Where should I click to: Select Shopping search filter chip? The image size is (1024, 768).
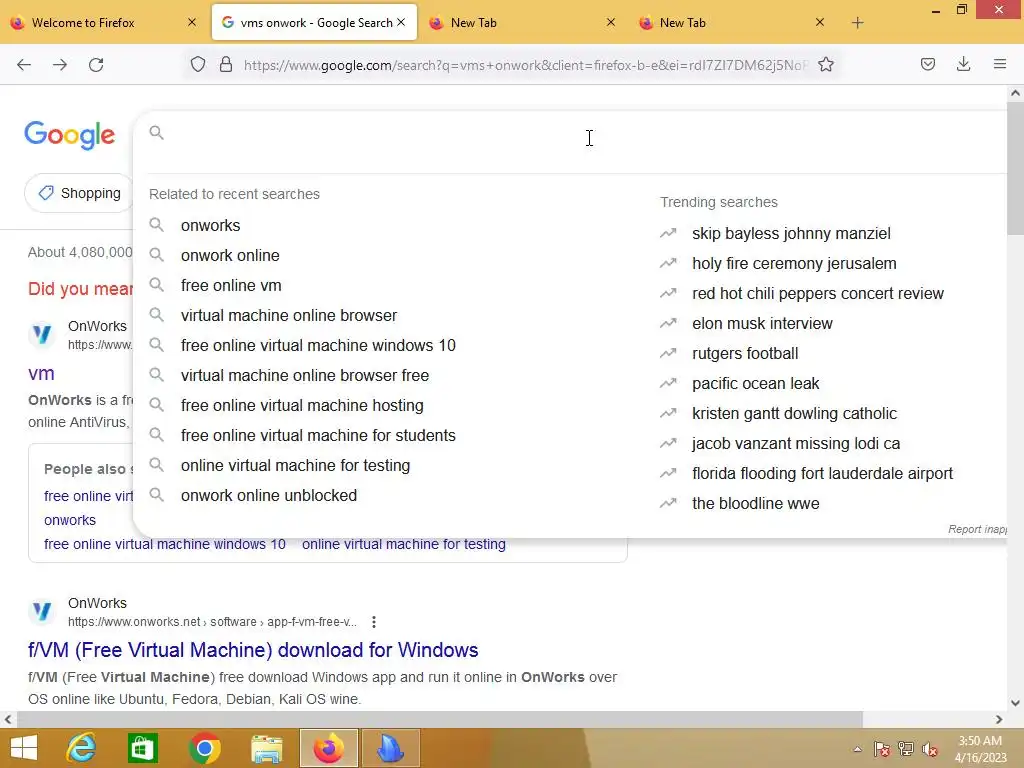pos(79,193)
